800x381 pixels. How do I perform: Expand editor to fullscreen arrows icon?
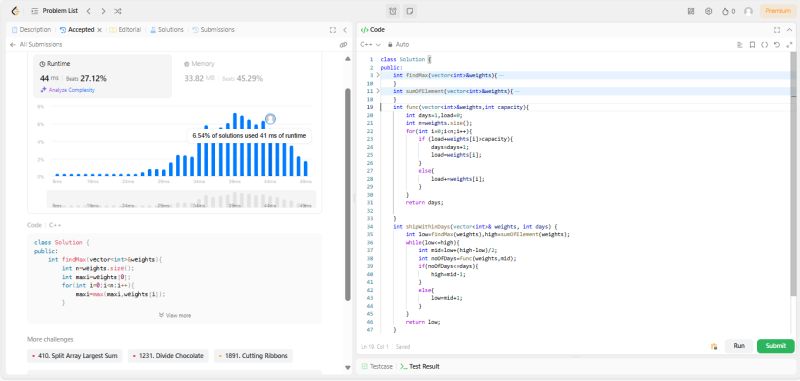(789, 45)
